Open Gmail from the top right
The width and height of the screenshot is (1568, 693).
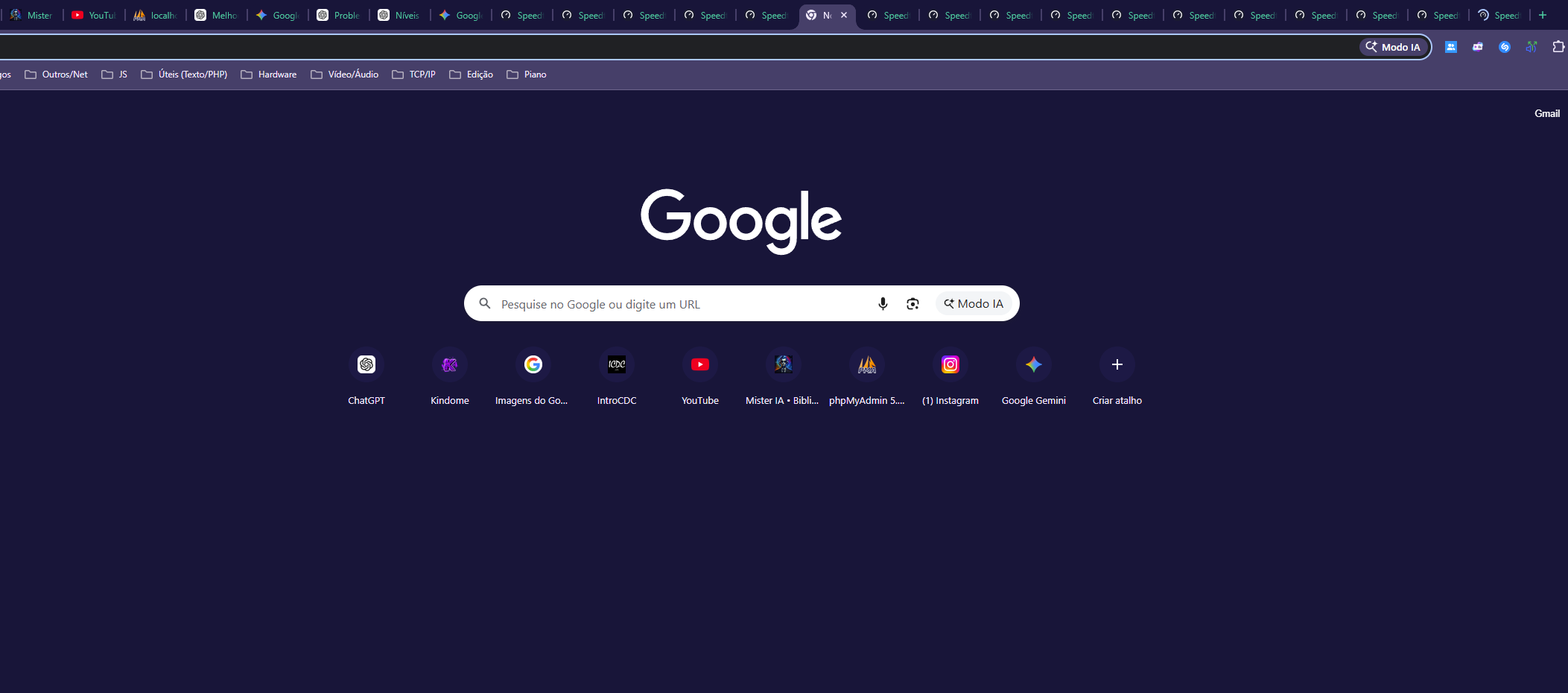1546,113
